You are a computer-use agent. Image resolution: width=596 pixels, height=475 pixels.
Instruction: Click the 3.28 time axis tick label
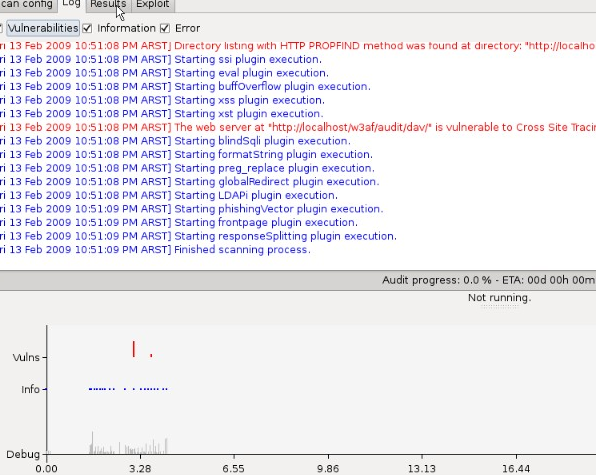(x=140, y=469)
